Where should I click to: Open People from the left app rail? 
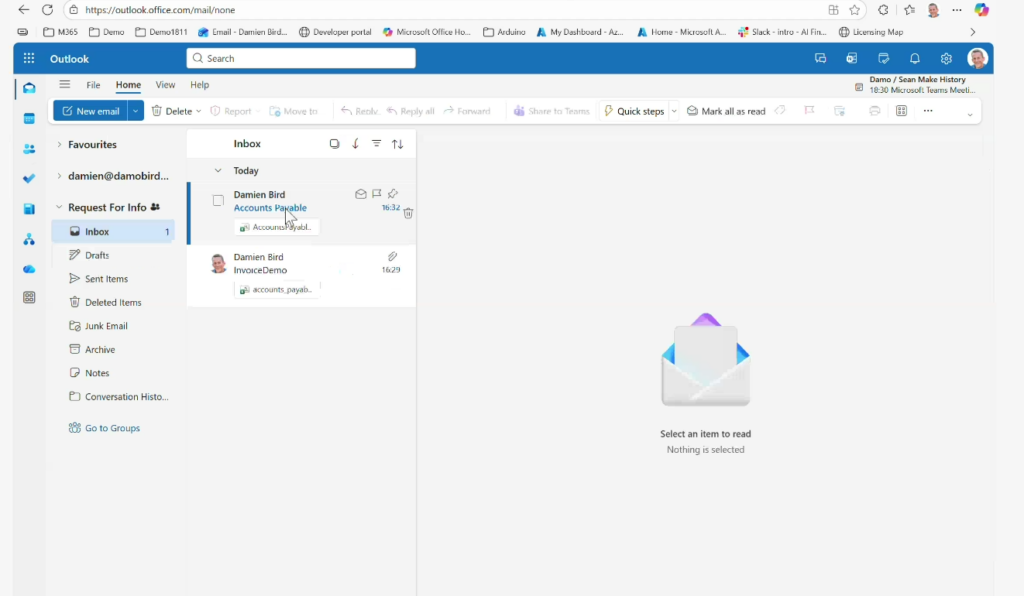(29, 149)
